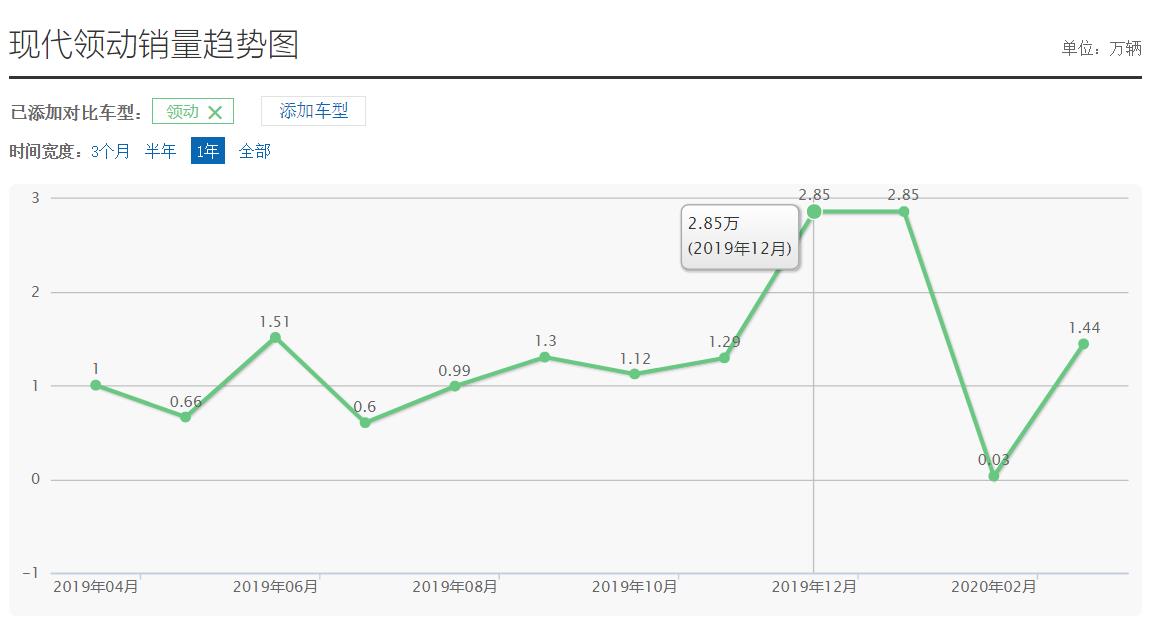1152x626 pixels.
Task: Click the 0.99 data point marker
Action: click(x=455, y=385)
